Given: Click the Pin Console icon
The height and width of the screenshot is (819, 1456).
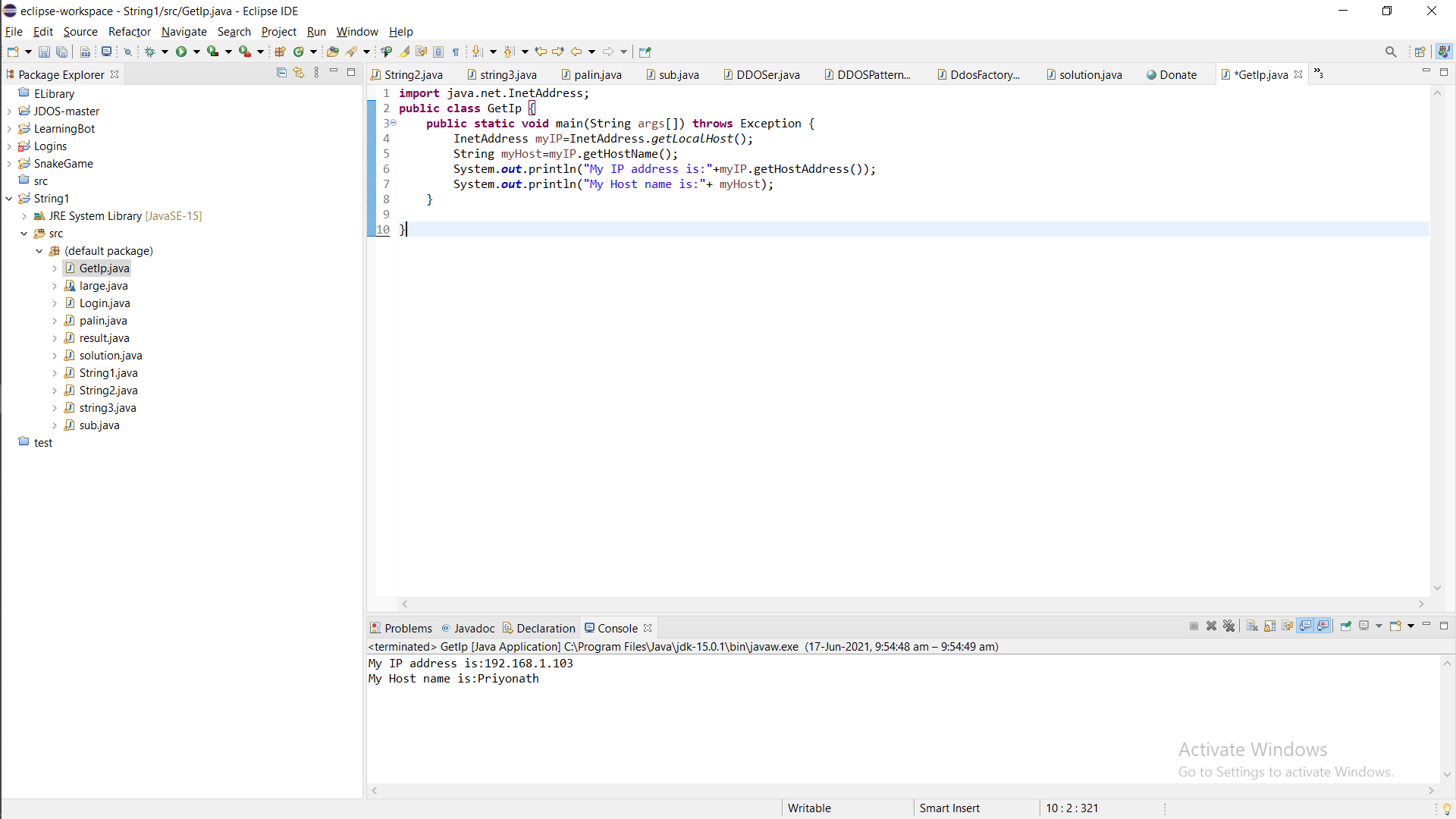Looking at the screenshot, I should (x=1346, y=626).
